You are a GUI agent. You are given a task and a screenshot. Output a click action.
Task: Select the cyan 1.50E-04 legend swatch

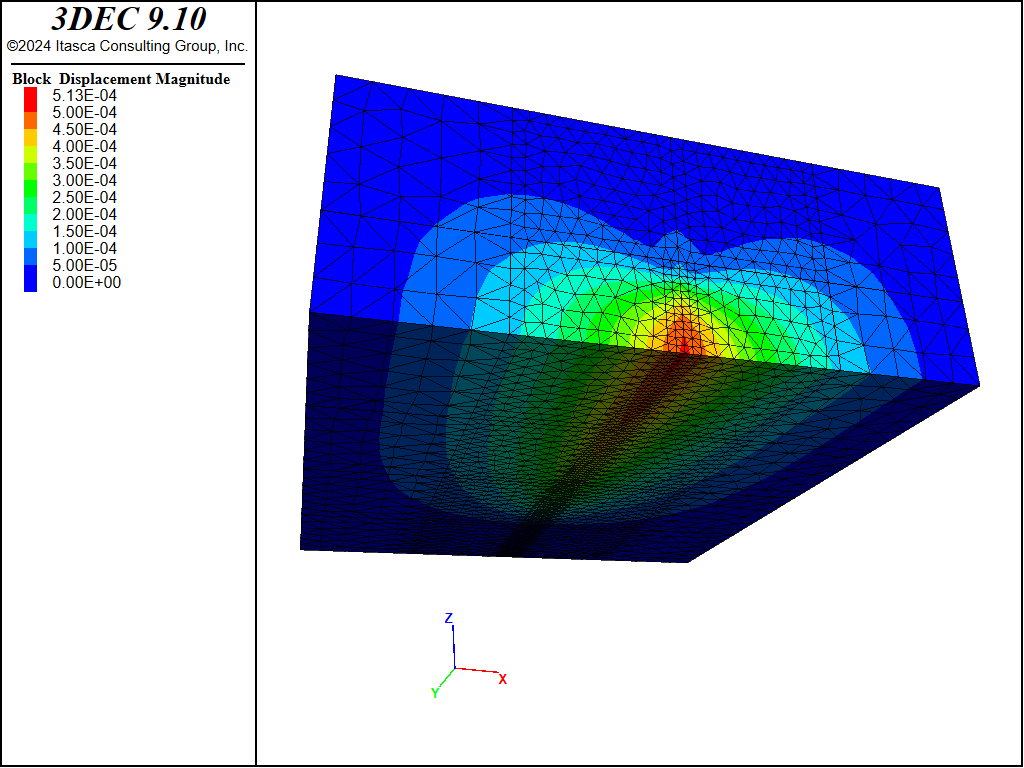31,231
